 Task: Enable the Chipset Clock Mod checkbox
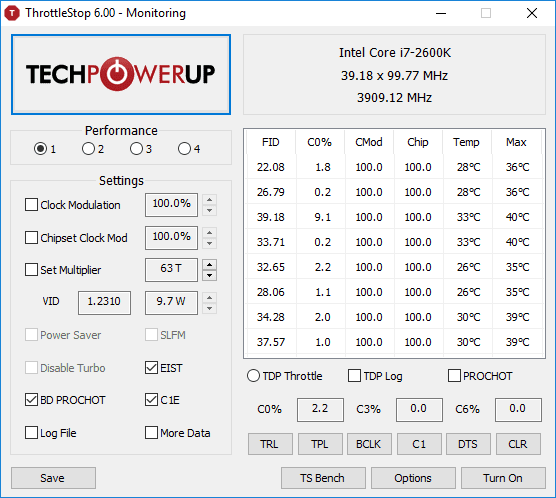31,238
